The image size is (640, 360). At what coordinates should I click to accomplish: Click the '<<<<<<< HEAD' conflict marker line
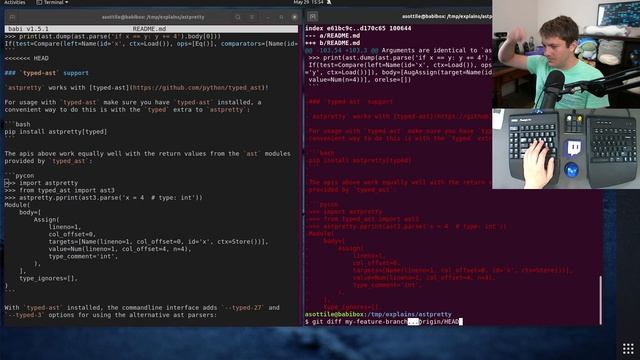27,58
